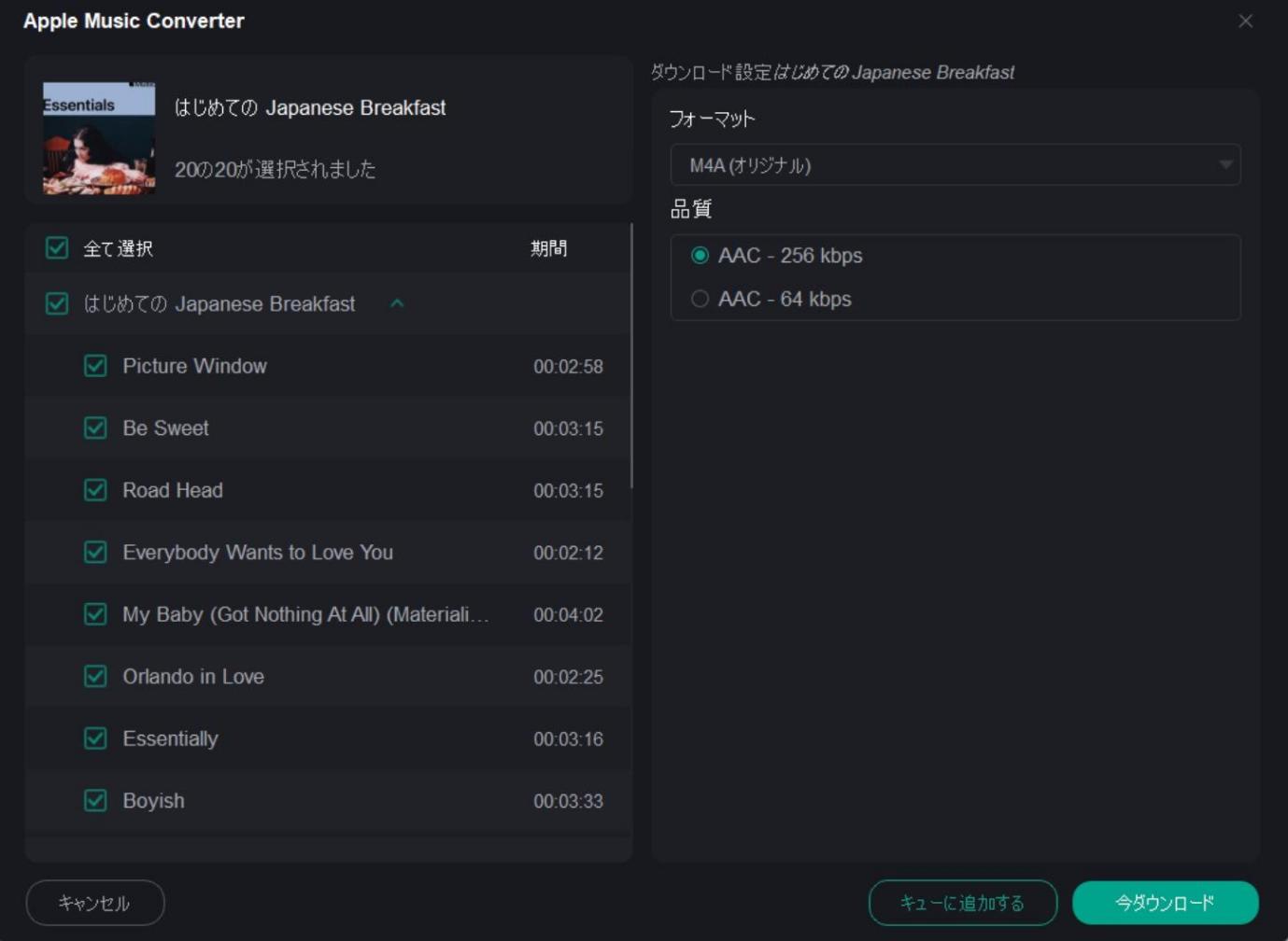This screenshot has width=1288, height=941.
Task: Toggle the はじめての Japanese Breakfast playlist checkbox
Action: click(57, 303)
